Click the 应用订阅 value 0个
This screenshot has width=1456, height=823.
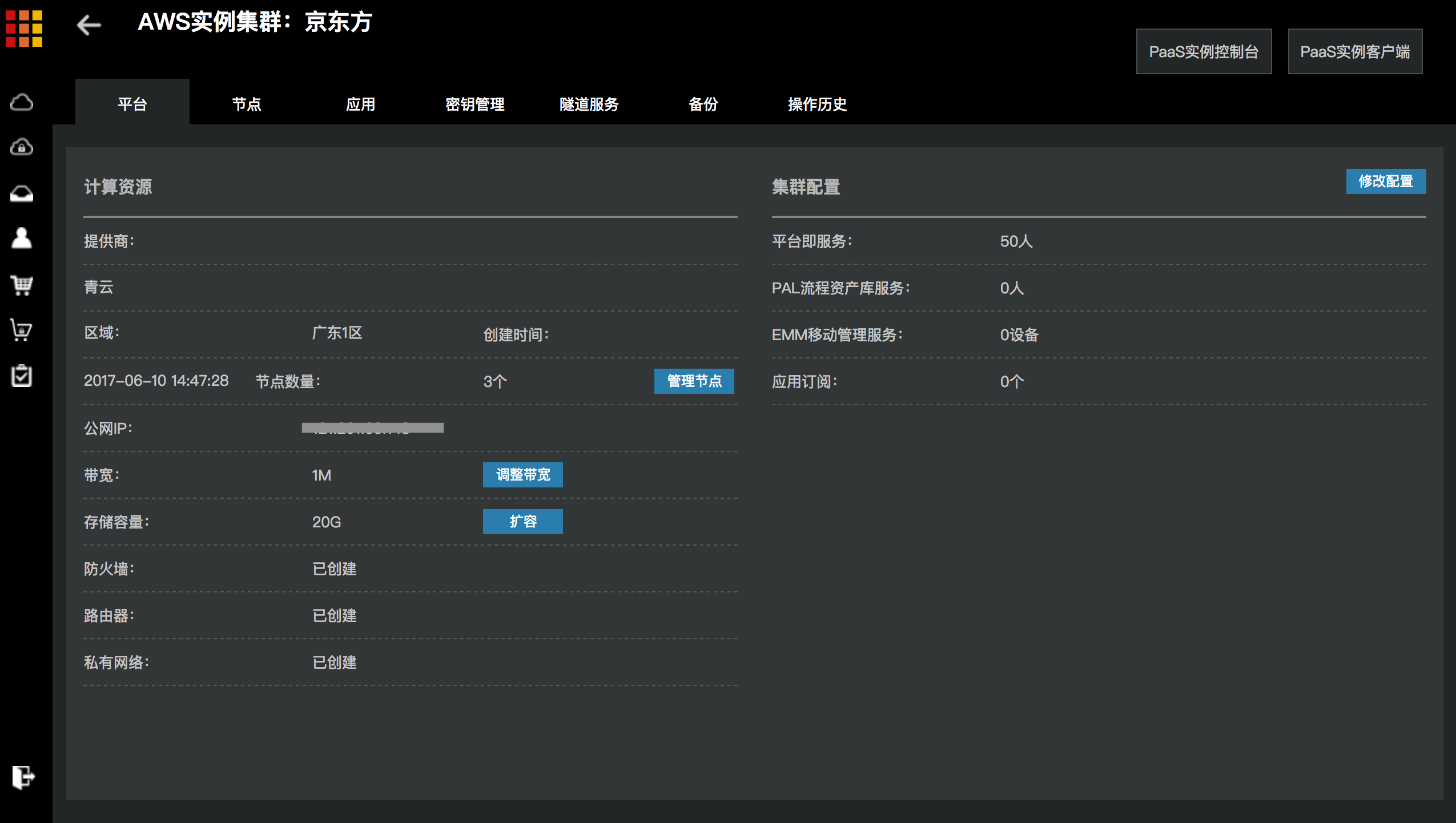[x=1012, y=382]
